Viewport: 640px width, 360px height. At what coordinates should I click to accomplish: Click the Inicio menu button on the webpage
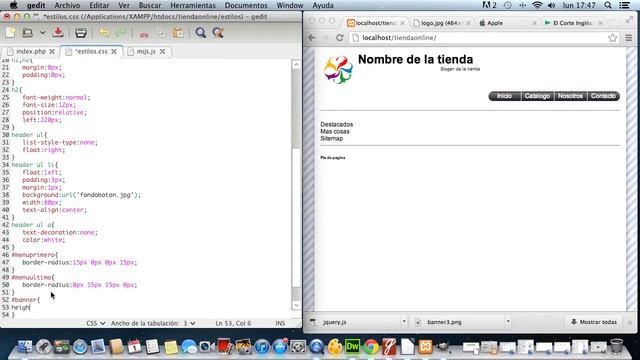coord(504,96)
